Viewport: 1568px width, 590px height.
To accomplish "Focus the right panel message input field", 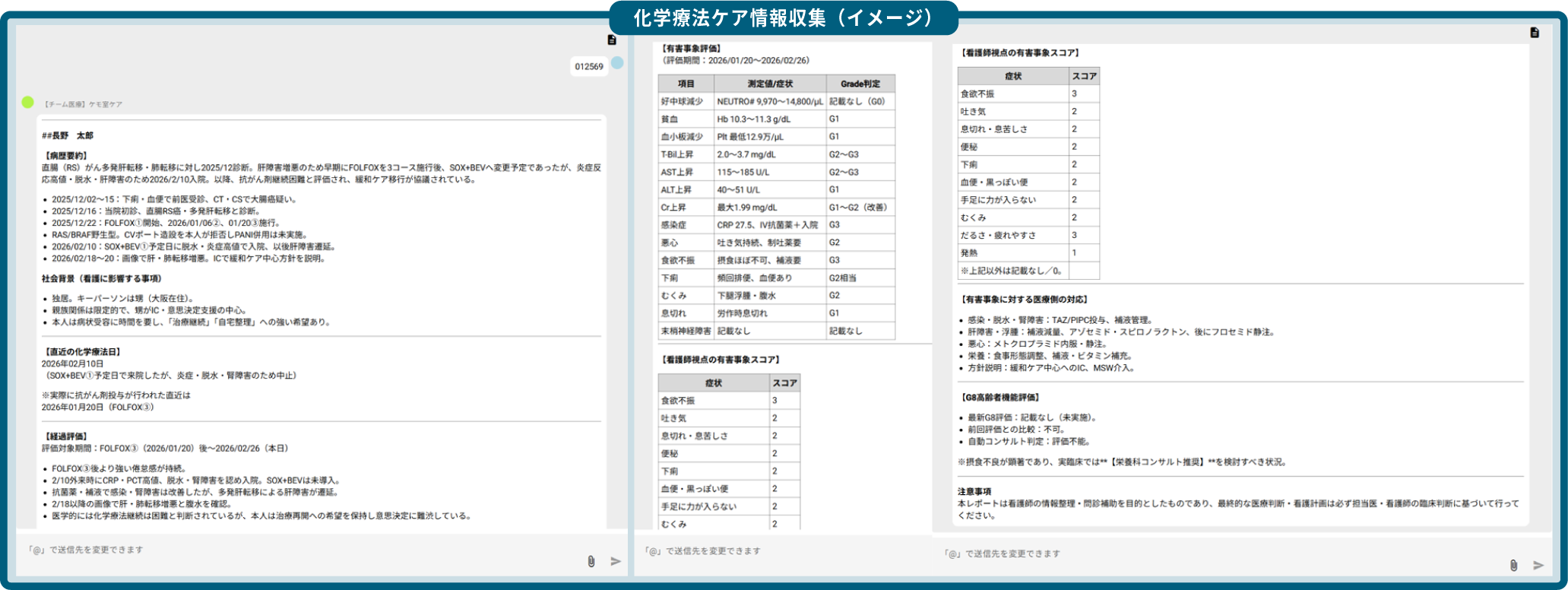I will (1216, 554).
